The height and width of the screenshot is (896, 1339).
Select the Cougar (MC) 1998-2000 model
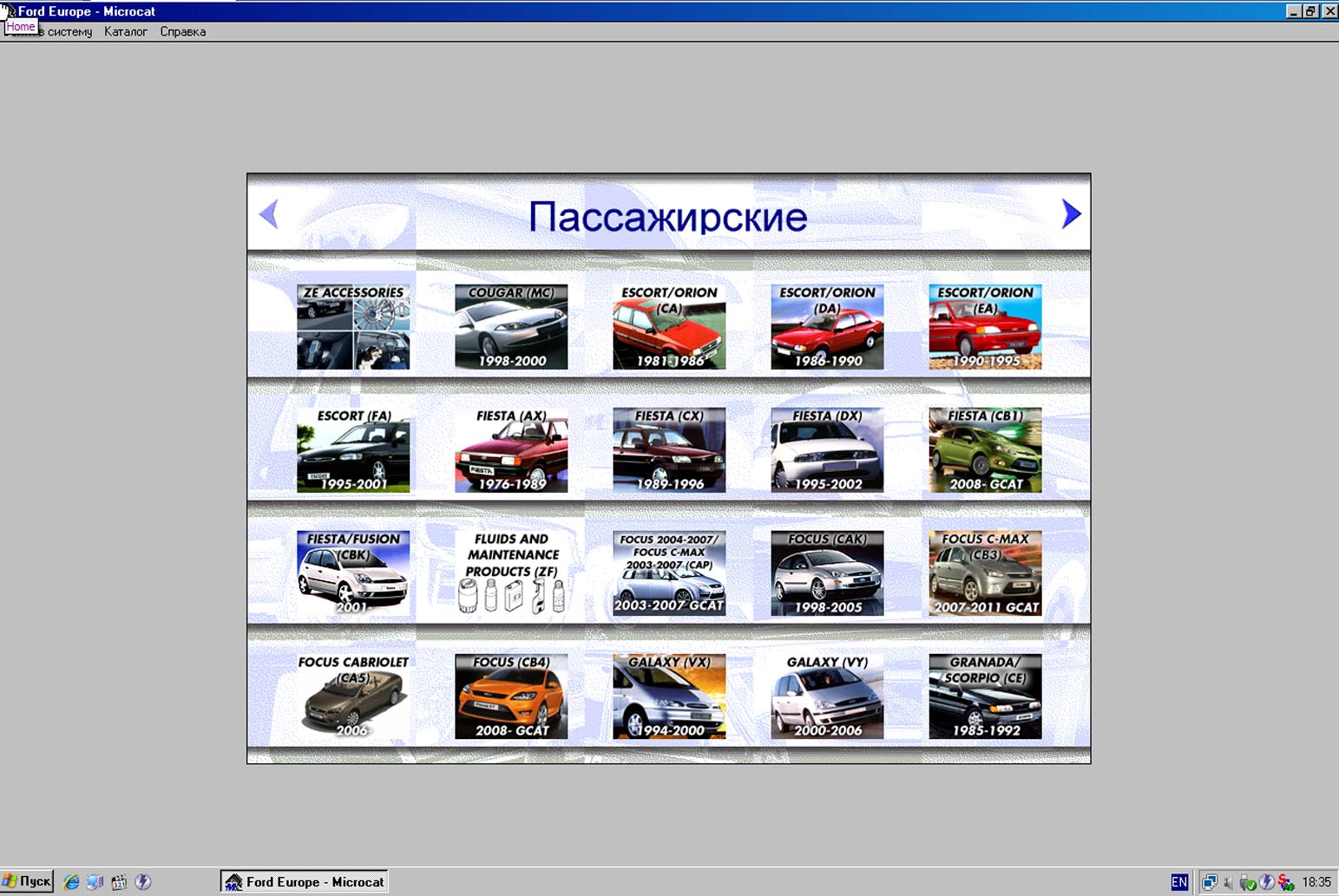click(511, 327)
